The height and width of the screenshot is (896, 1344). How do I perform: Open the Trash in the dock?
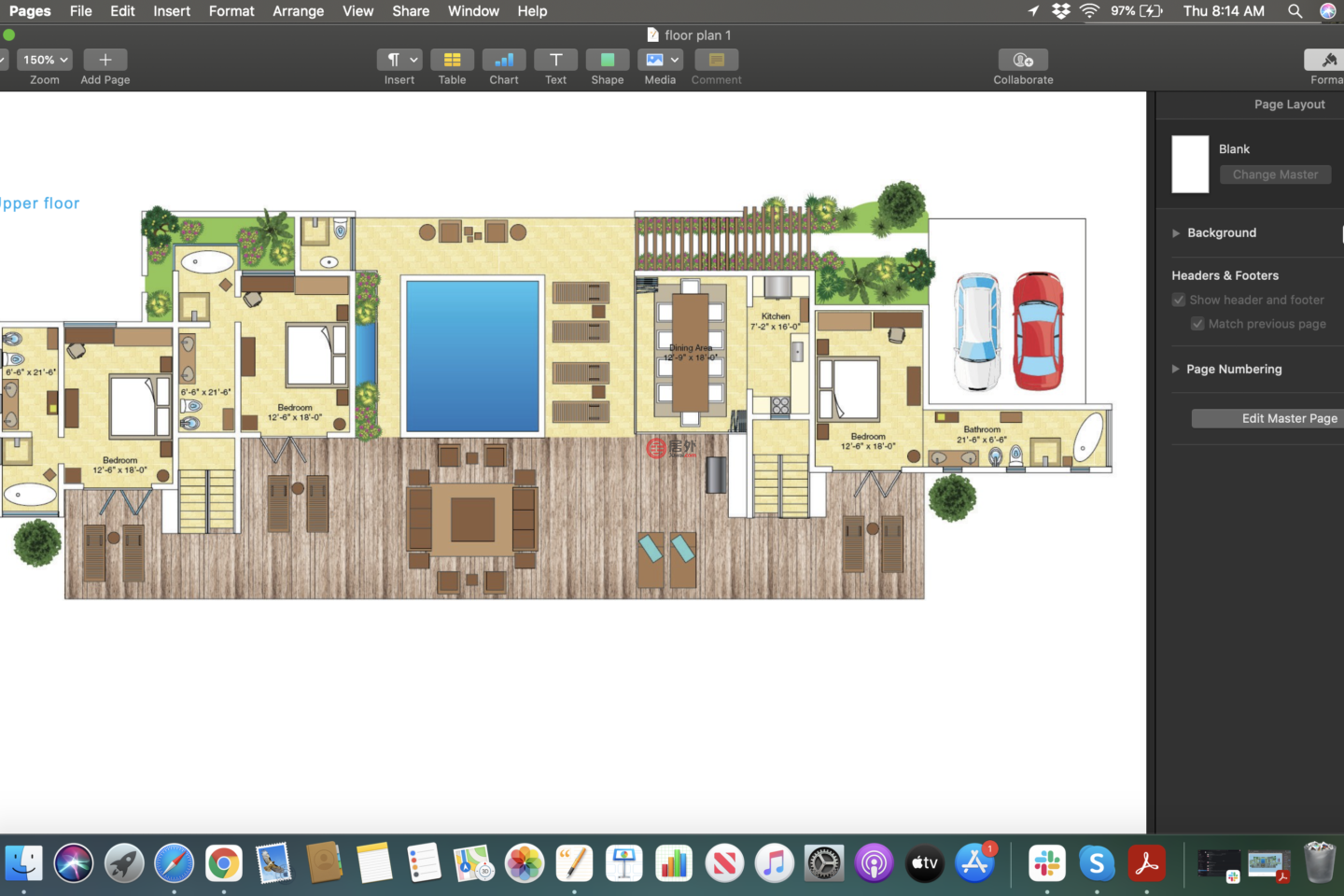(1320, 863)
